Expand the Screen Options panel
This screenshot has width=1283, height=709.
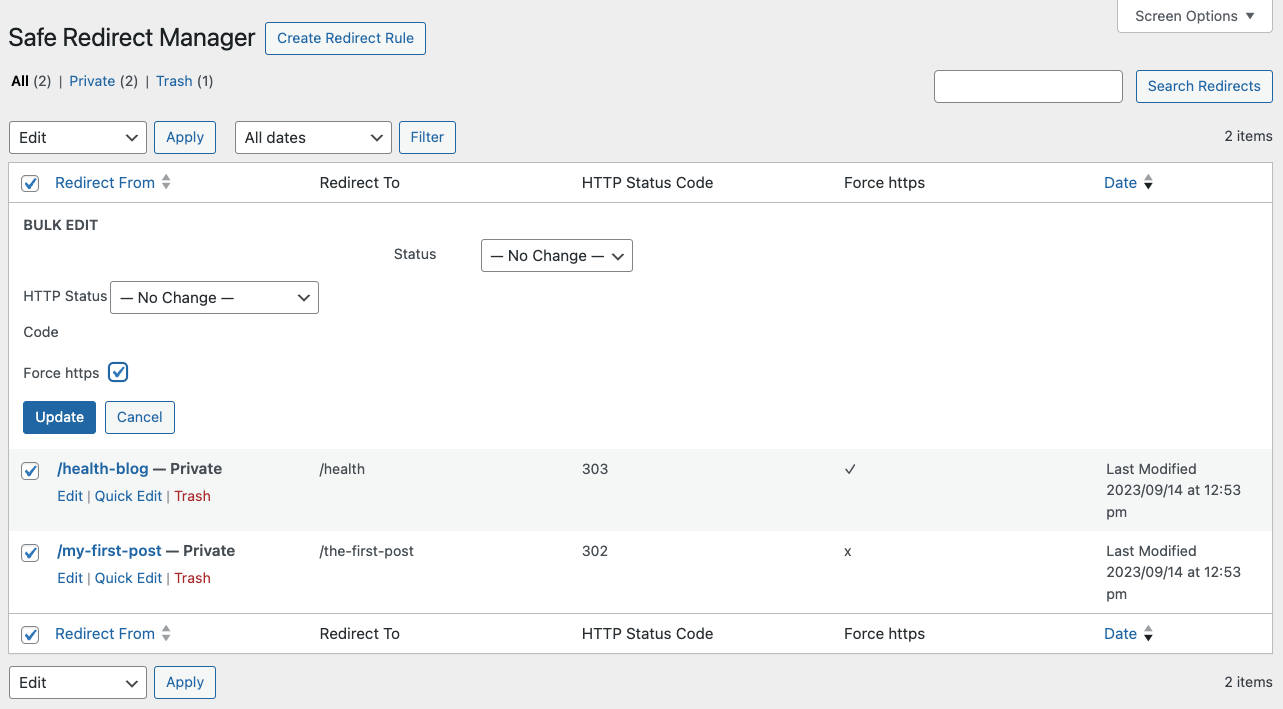tap(1193, 16)
